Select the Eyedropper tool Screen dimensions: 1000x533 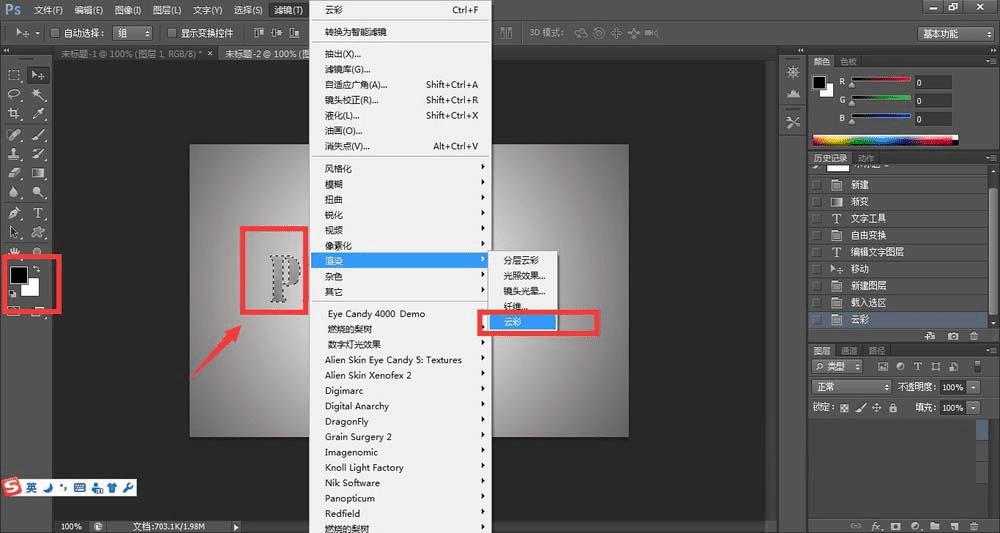38,114
